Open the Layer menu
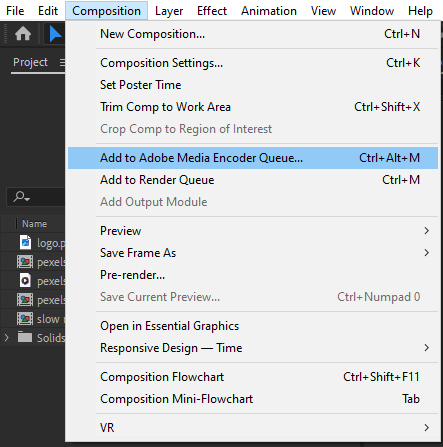This screenshot has width=443, height=447. (169, 11)
